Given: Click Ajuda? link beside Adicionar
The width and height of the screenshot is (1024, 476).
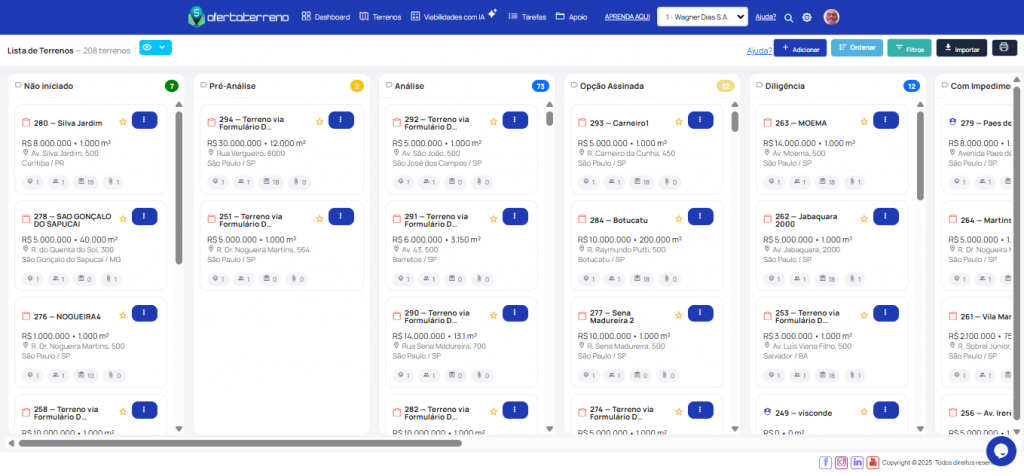Looking at the screenshot, I should (x=759, y=50).
